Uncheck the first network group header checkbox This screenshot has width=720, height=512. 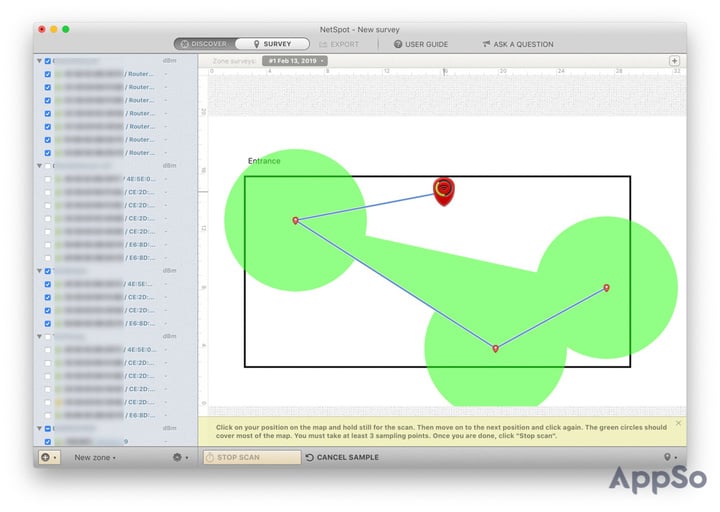[48, 61]
